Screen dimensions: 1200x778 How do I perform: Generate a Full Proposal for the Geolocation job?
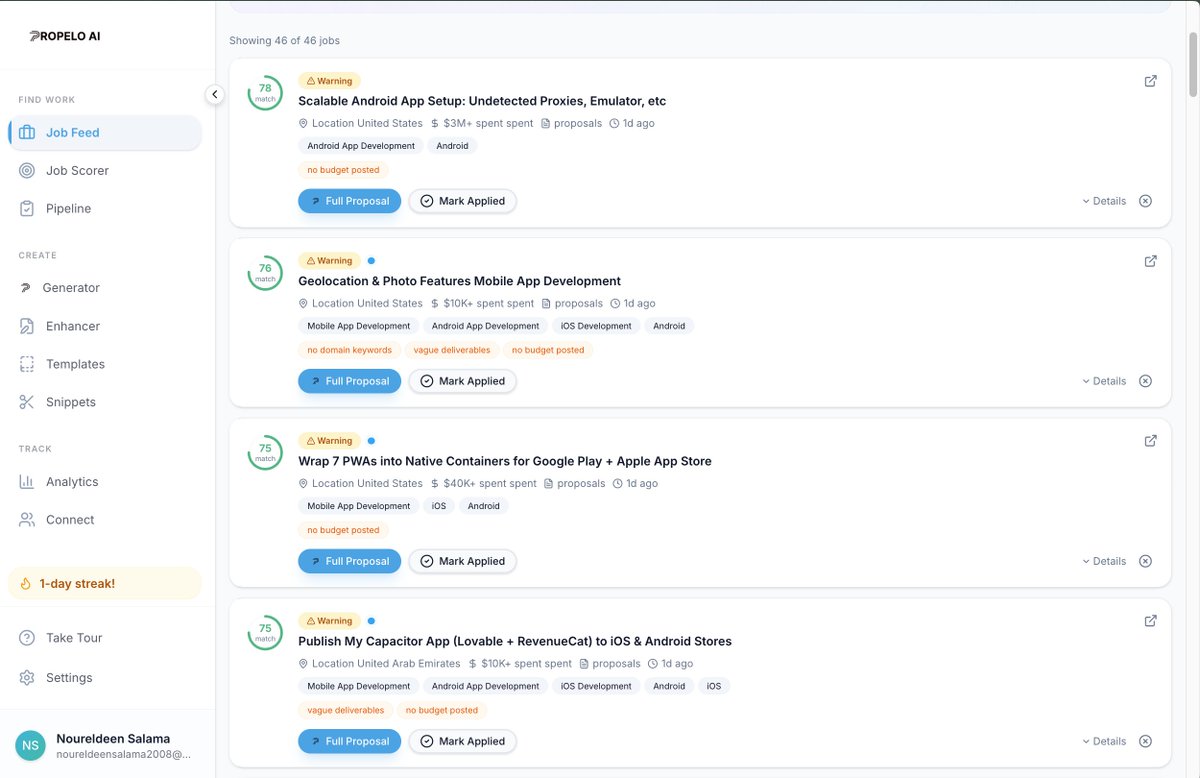(349, 380)
